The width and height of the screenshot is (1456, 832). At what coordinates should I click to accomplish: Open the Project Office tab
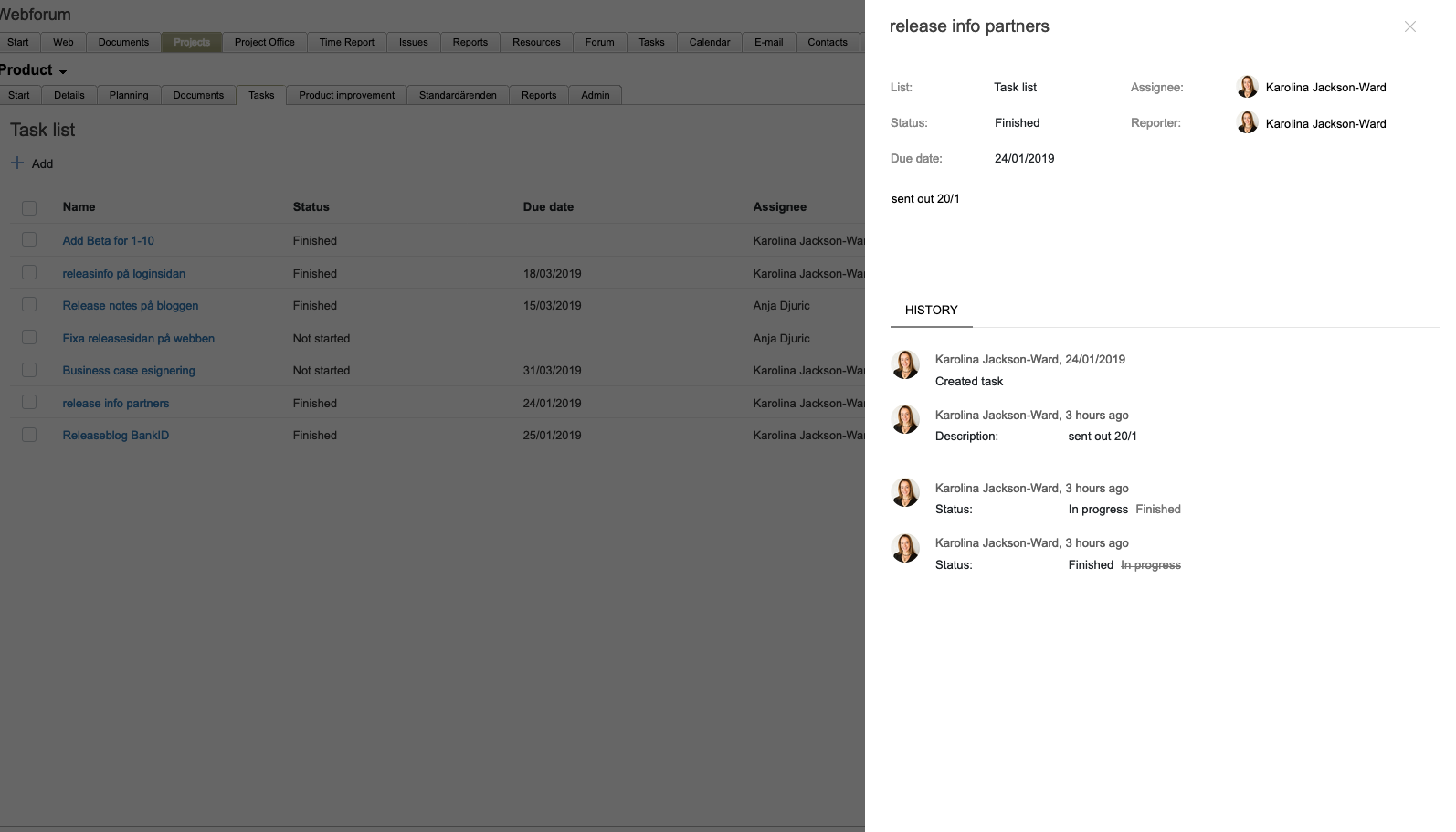pos(265,42)
